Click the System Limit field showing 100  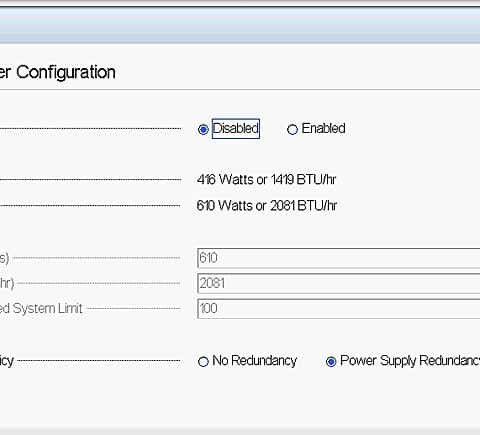pos(339,309)
